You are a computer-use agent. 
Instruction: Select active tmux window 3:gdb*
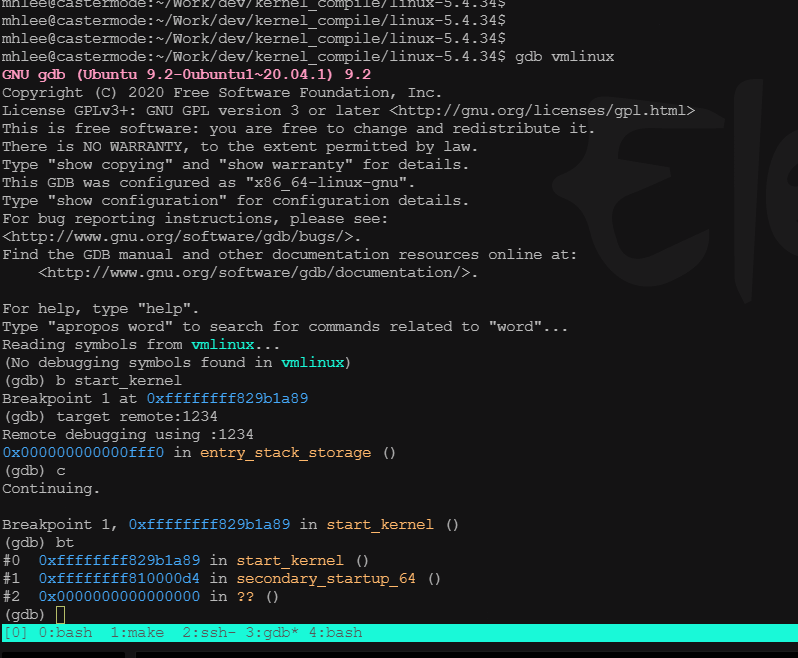click(271, 633)
